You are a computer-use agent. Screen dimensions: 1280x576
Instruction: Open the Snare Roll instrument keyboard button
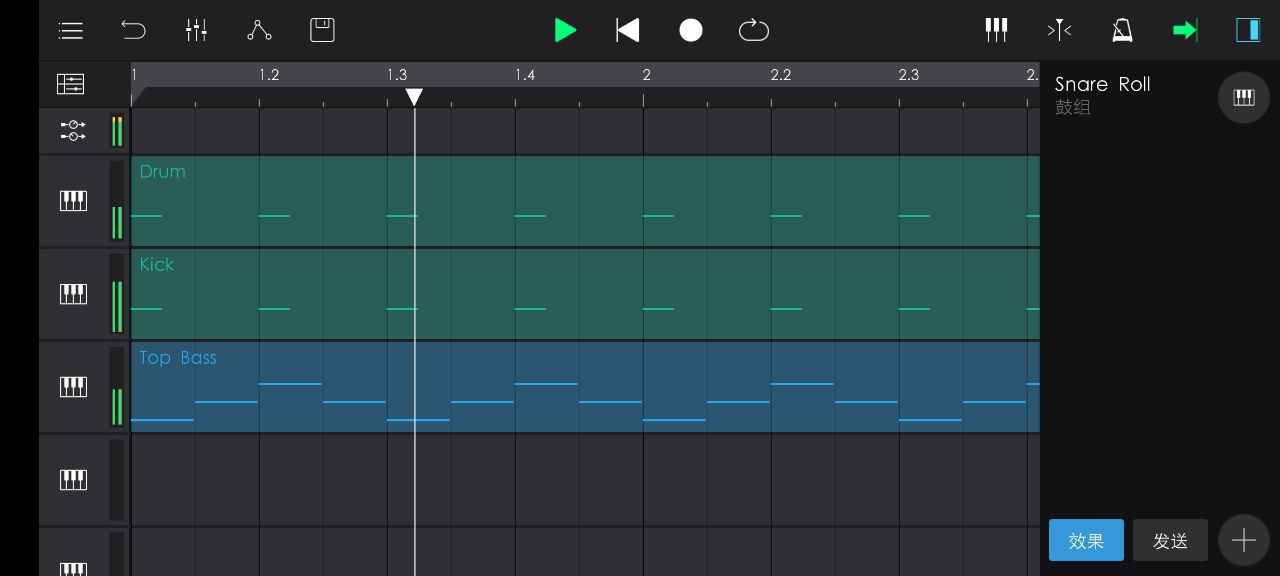point(1244,97)
